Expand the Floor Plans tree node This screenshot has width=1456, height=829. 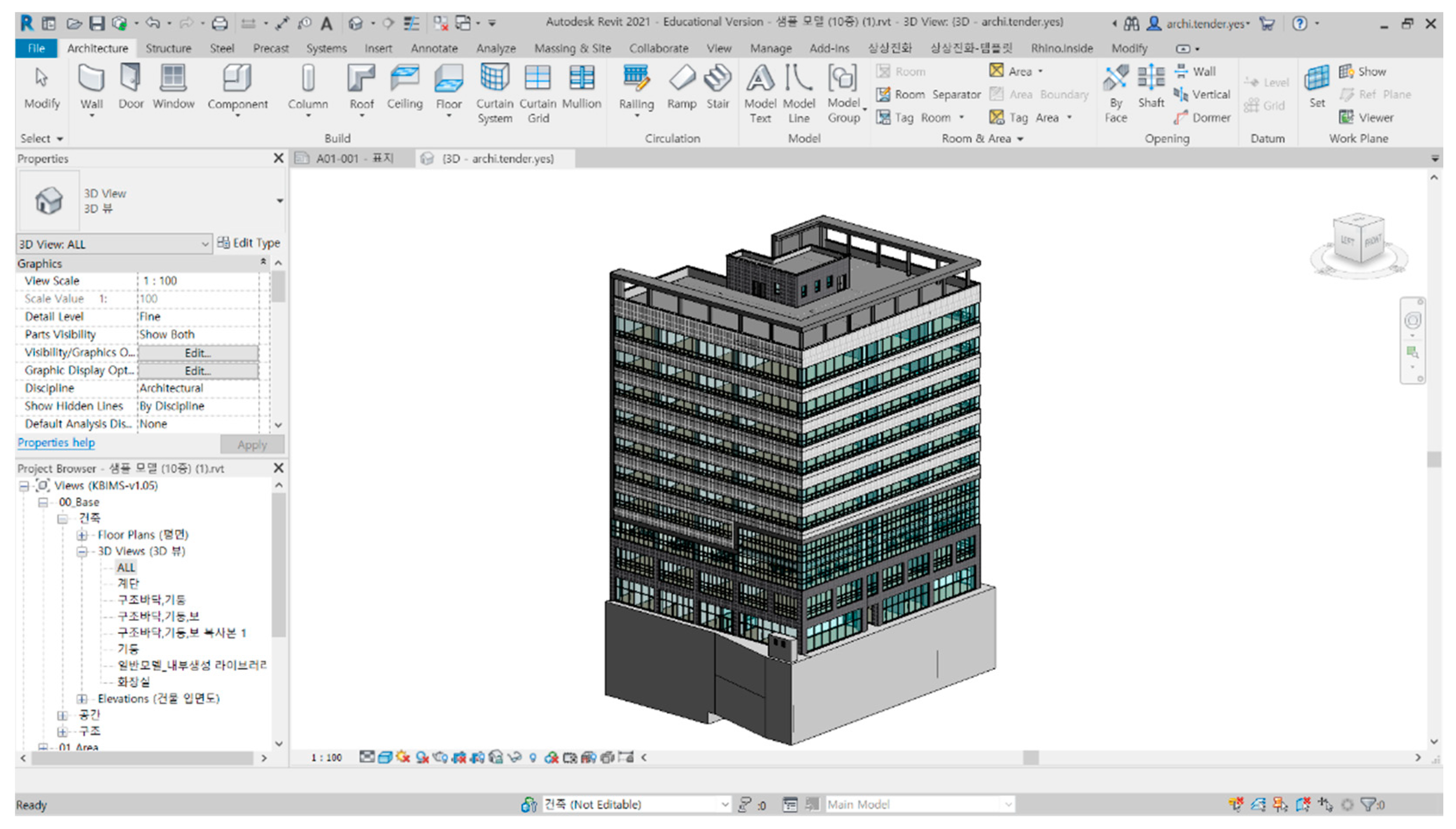click(82, 535)
